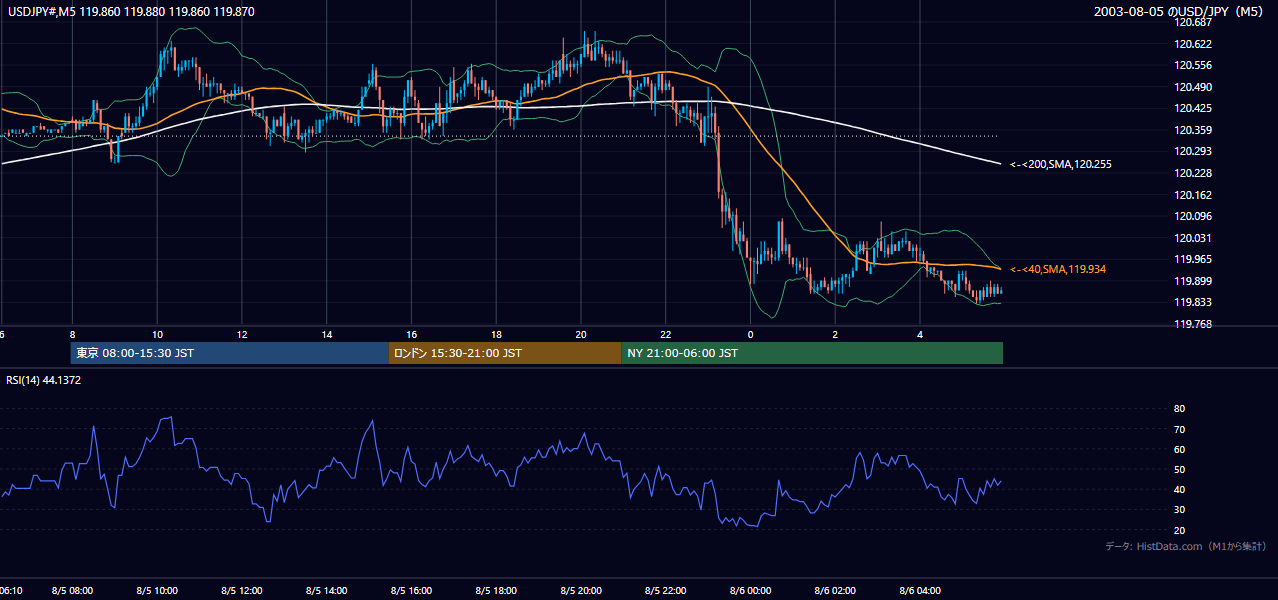Click the bottom time label 8/5 20:00
The image size is (1278, 600).
click(x=581, y=591)
